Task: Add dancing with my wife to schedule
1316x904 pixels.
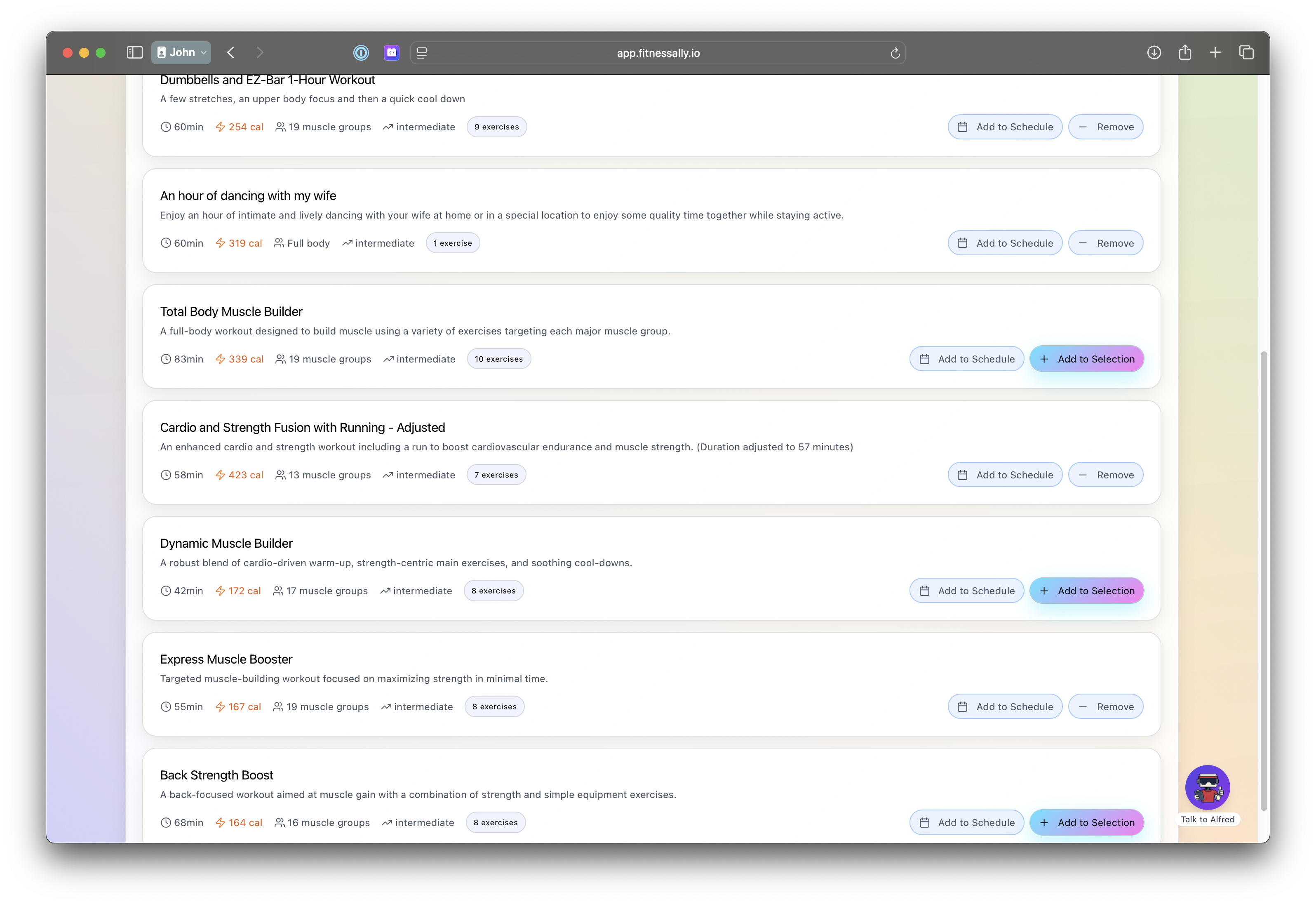Action: point(1005,243)
